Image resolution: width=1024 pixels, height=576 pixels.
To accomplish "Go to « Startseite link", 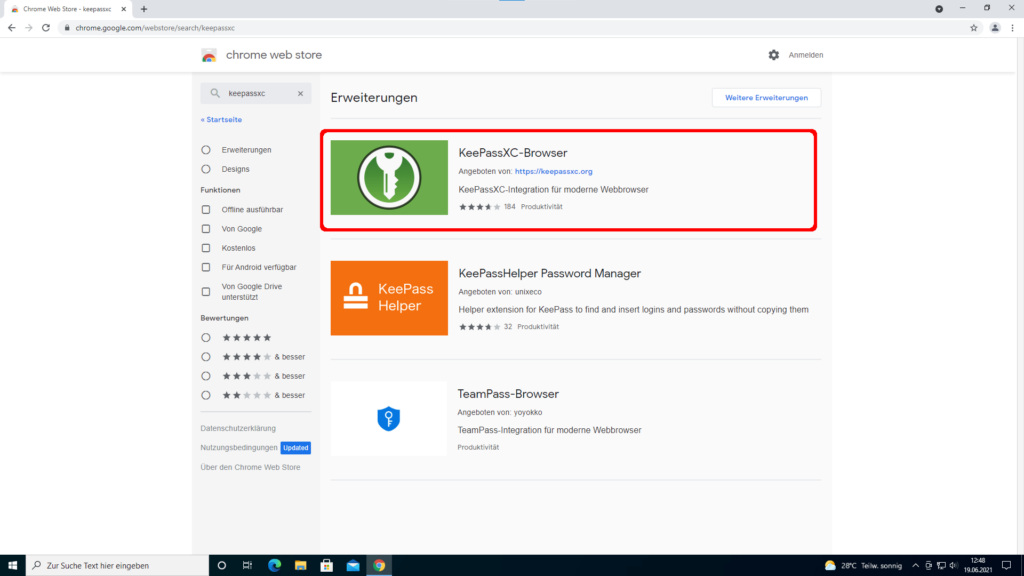I will click(x=221, y=120).
